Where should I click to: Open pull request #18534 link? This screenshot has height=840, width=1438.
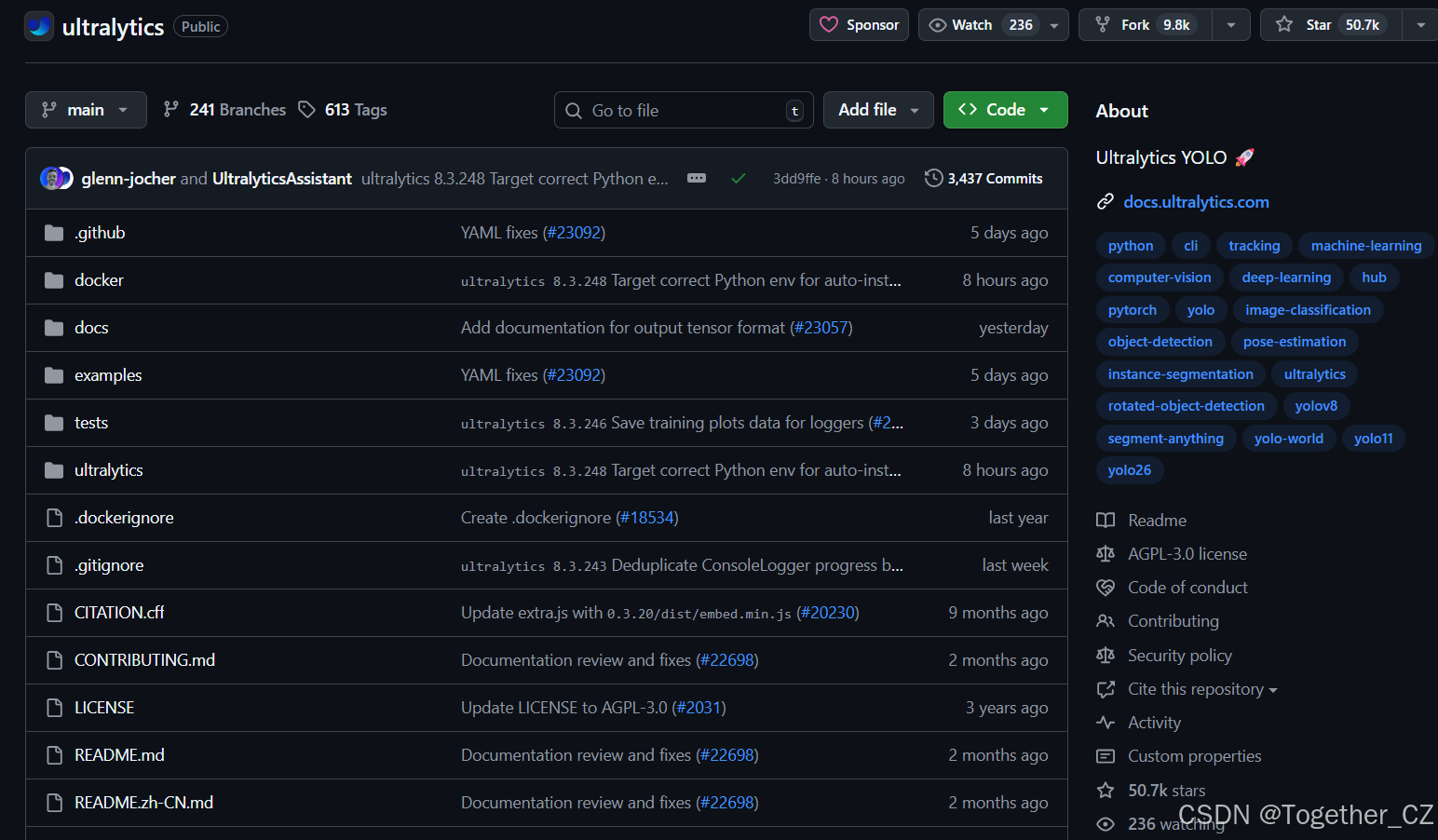[646, 518]
